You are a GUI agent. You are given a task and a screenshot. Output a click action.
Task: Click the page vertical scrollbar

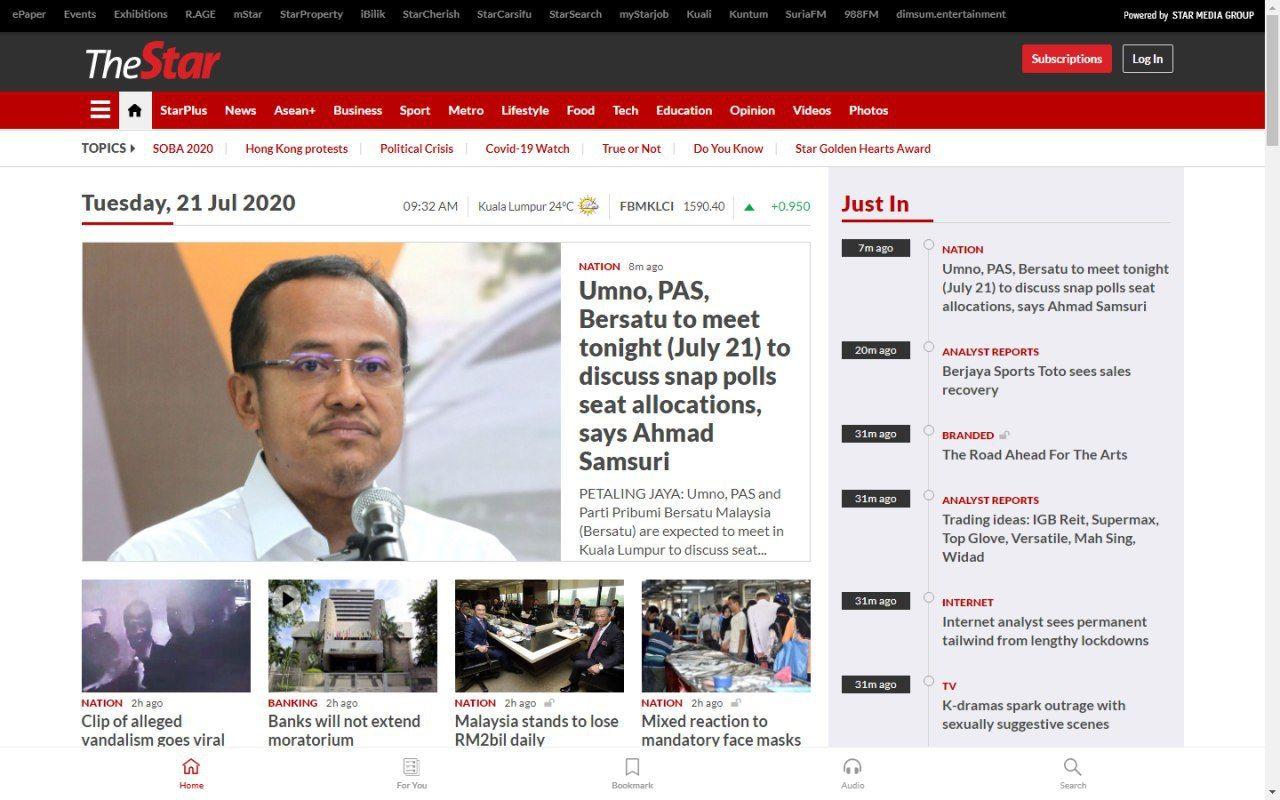pyautogui.click(x=1272, y=400)
